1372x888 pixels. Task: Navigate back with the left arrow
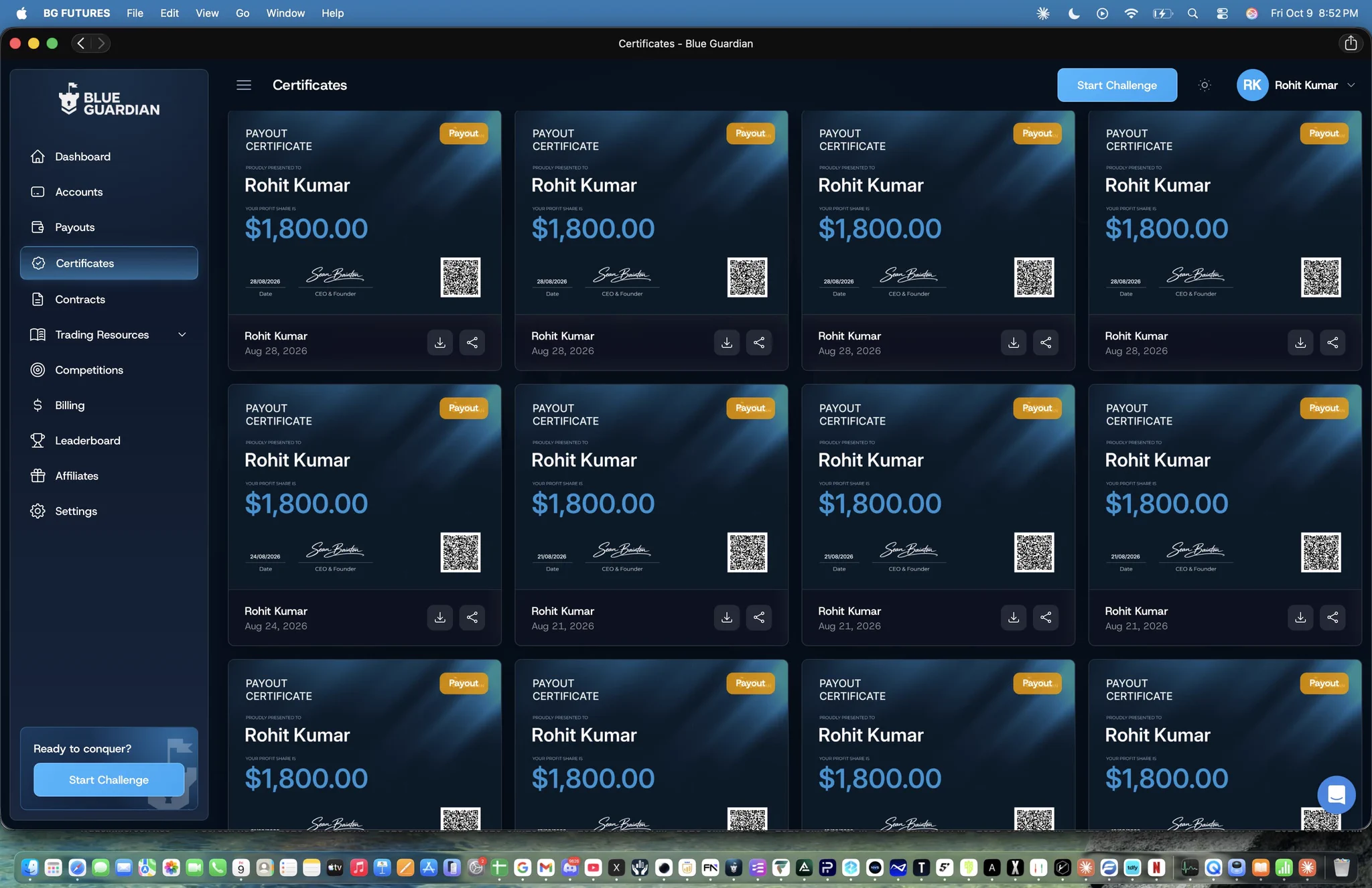coord(81,44)
